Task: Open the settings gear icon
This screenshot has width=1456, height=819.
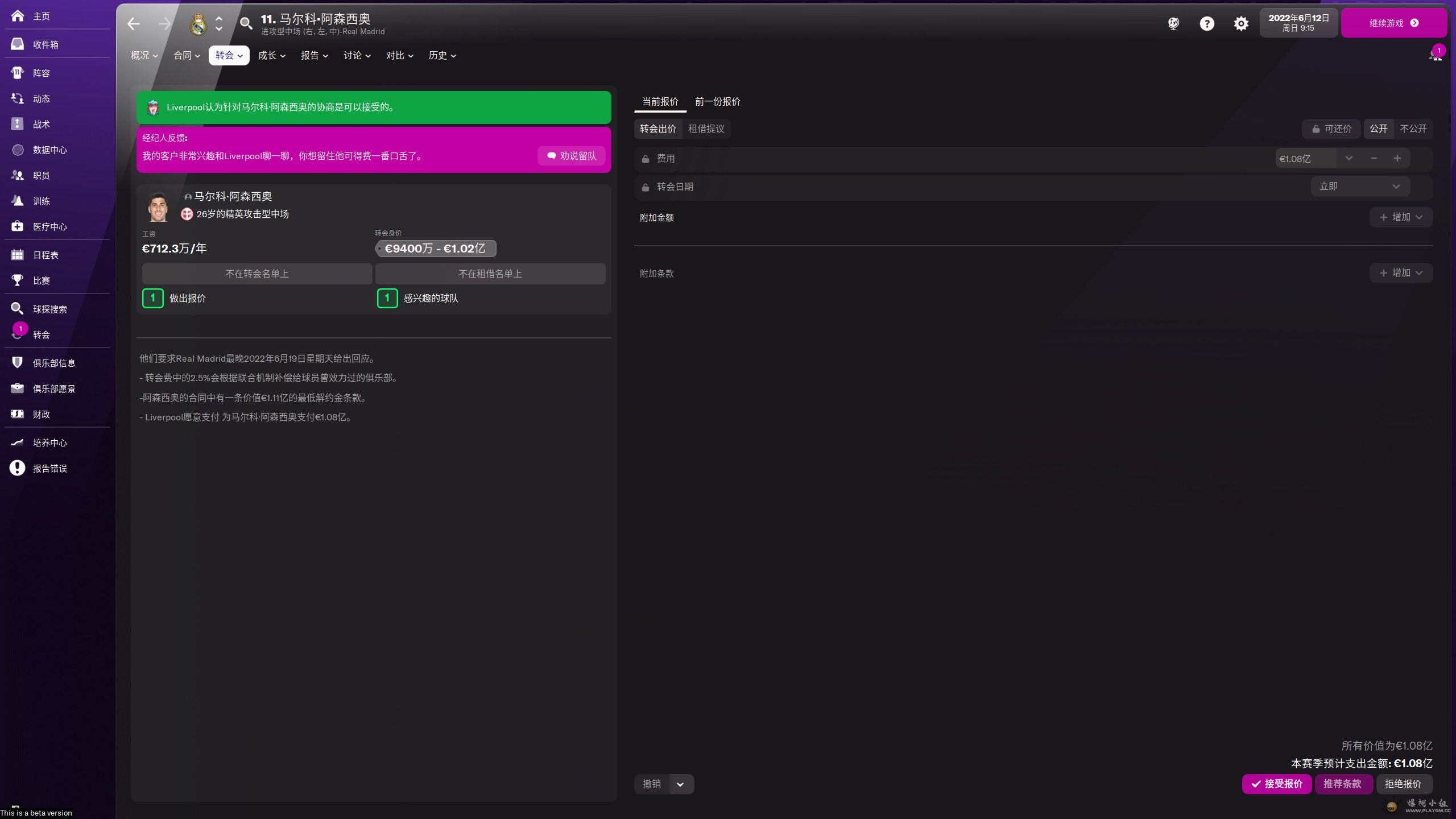Action: [x=1241, y=23]
